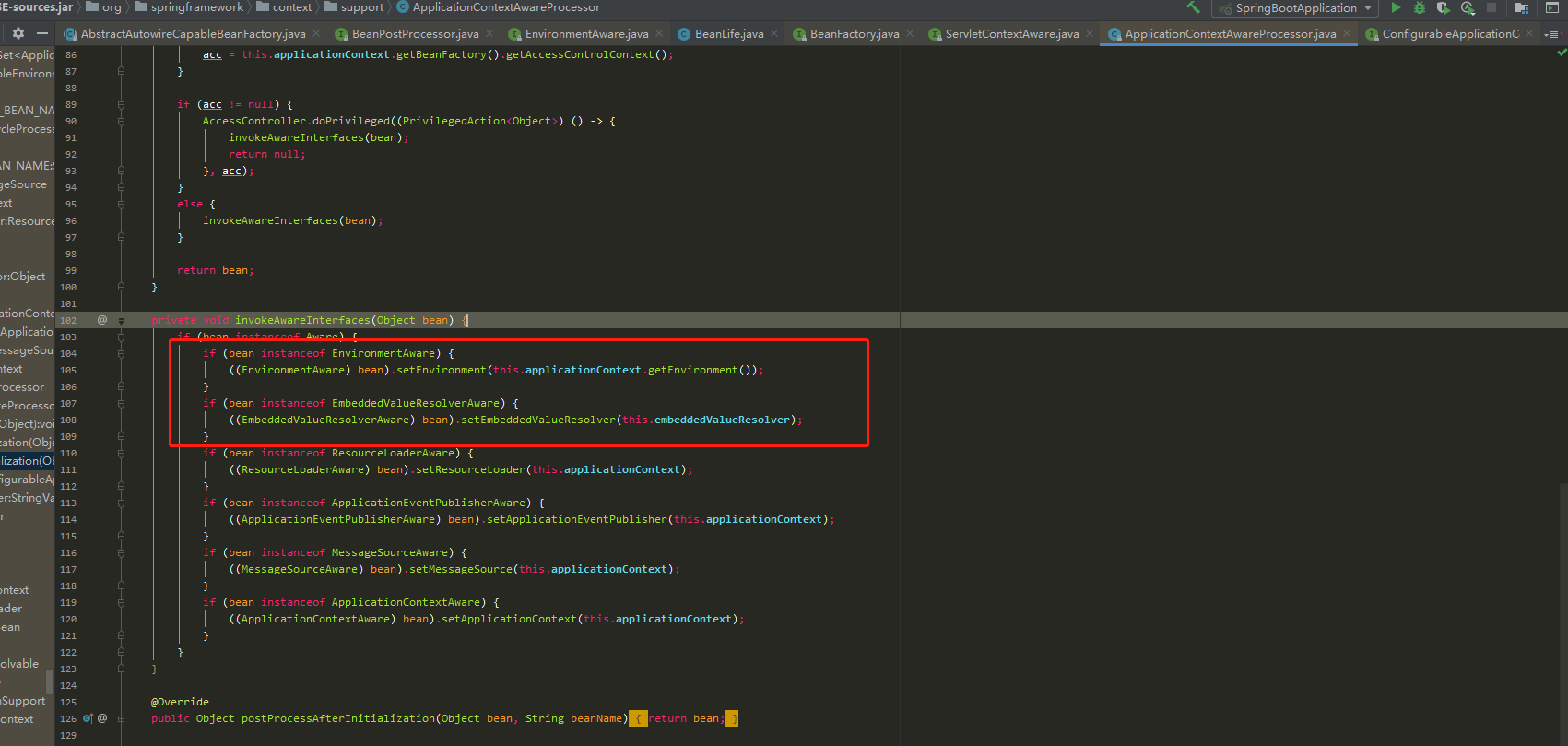Close the ApplicationContextAwareProcessor.java tab
Viewport: 1568px width, 746px height.
click(1347, 34)
